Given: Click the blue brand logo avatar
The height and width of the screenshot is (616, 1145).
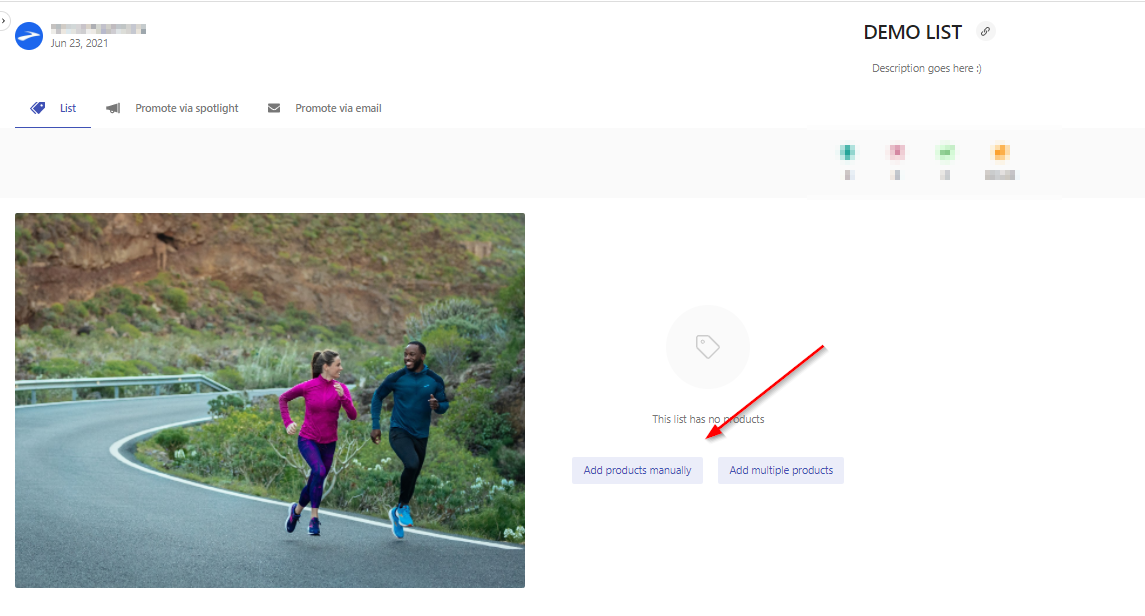Looking at the screenshot, I should (x=29, y=36).
